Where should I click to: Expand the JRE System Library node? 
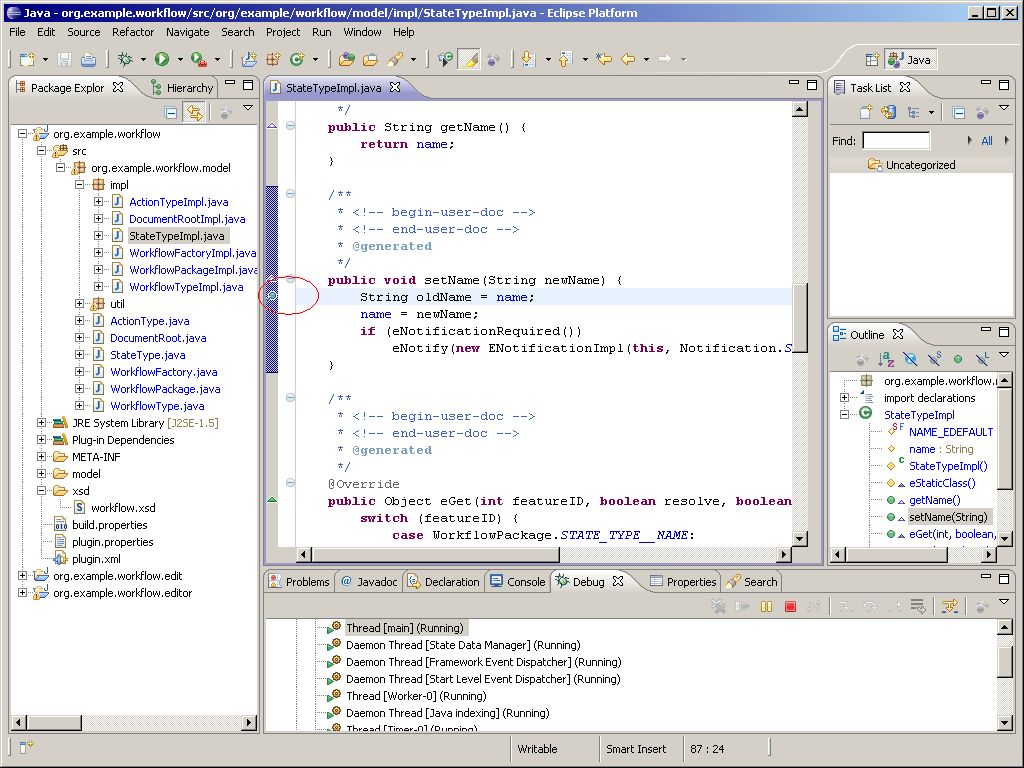(42, 423)
